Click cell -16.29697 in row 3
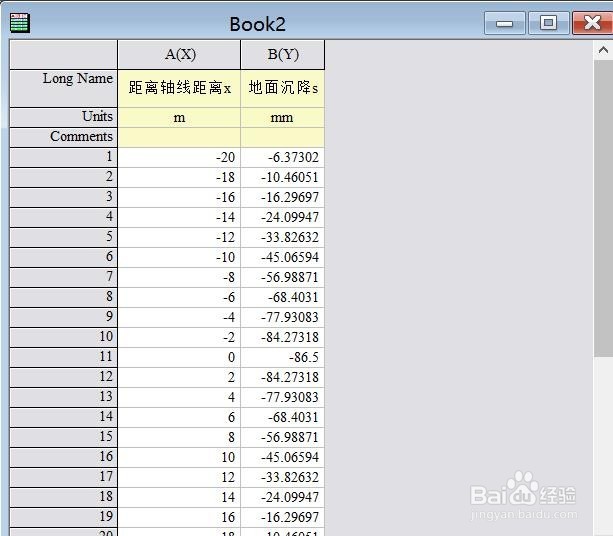613x536 pixels. tap(283, 197)
